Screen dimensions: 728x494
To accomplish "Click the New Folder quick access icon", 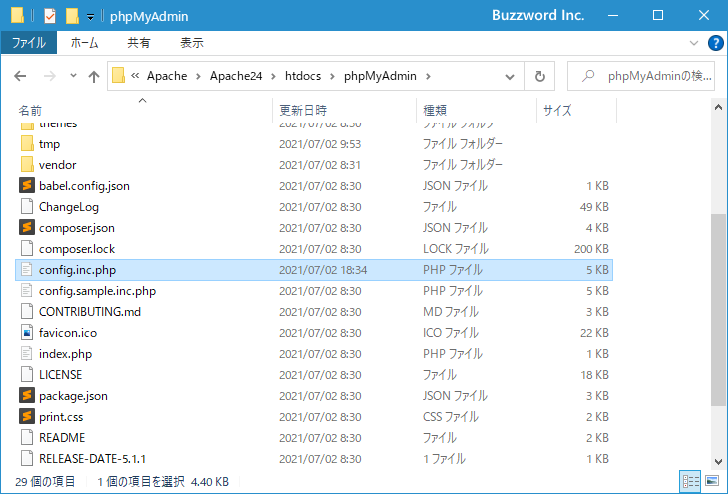I will (x=72, y=16).
